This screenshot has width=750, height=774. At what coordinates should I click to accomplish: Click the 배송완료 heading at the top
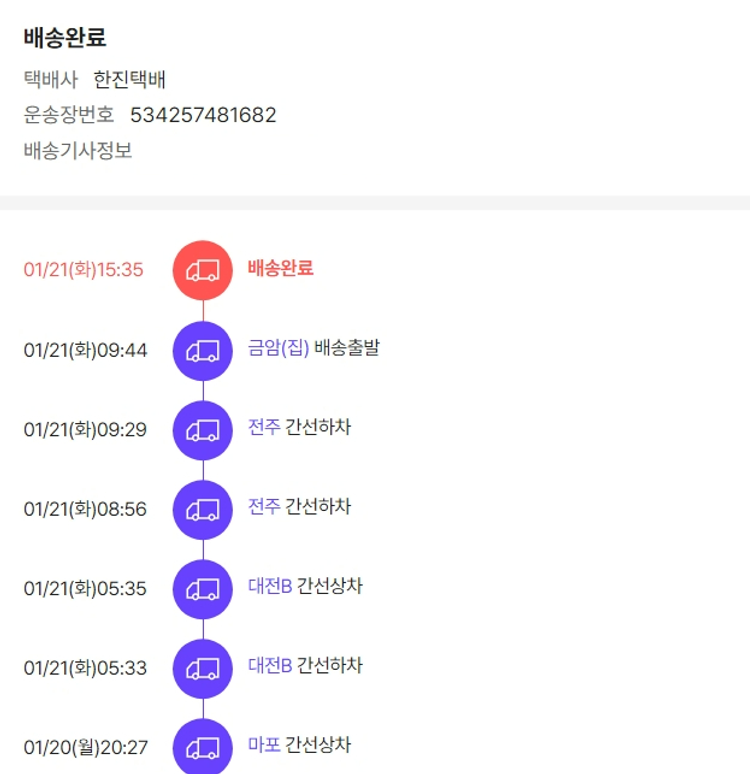[x=65, y=38]
